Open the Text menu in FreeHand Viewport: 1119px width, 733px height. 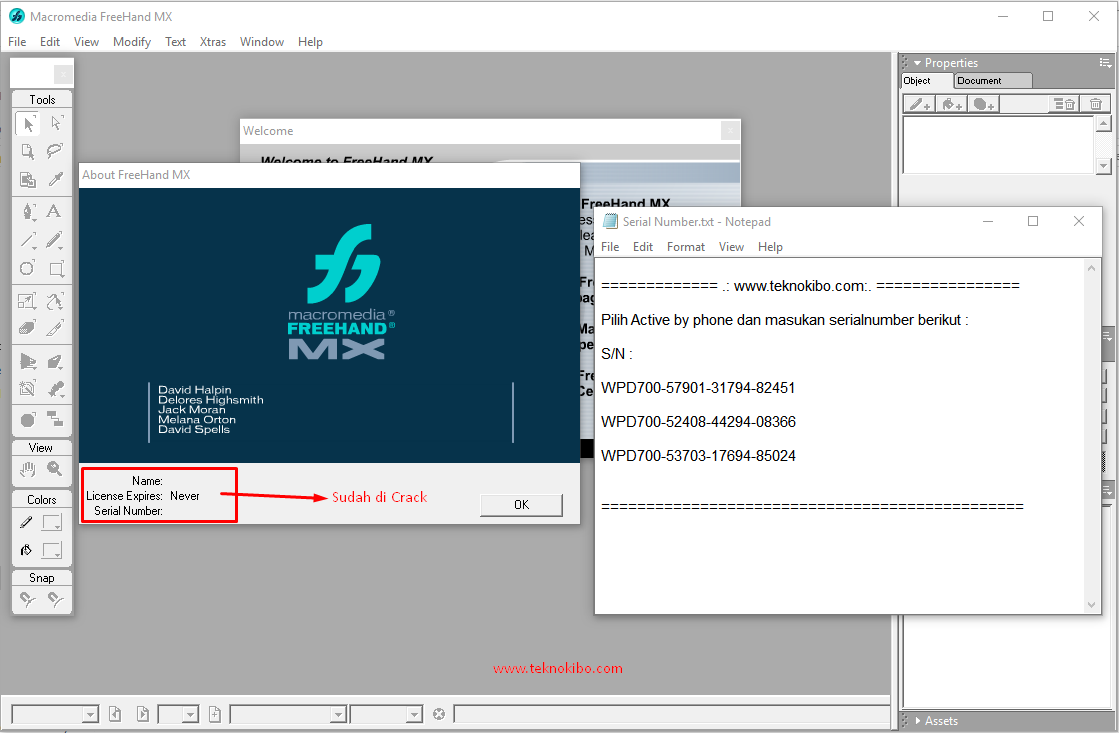pyautogui.click(x=176, y=42)
